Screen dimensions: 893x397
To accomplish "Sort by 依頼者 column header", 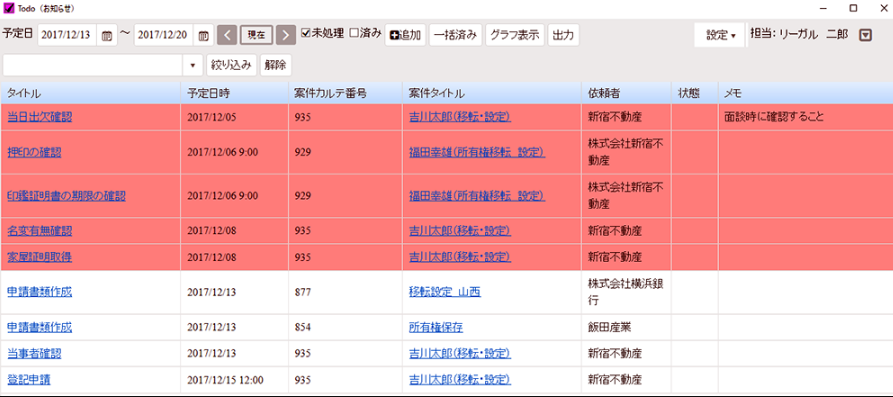I will [626, 93].
